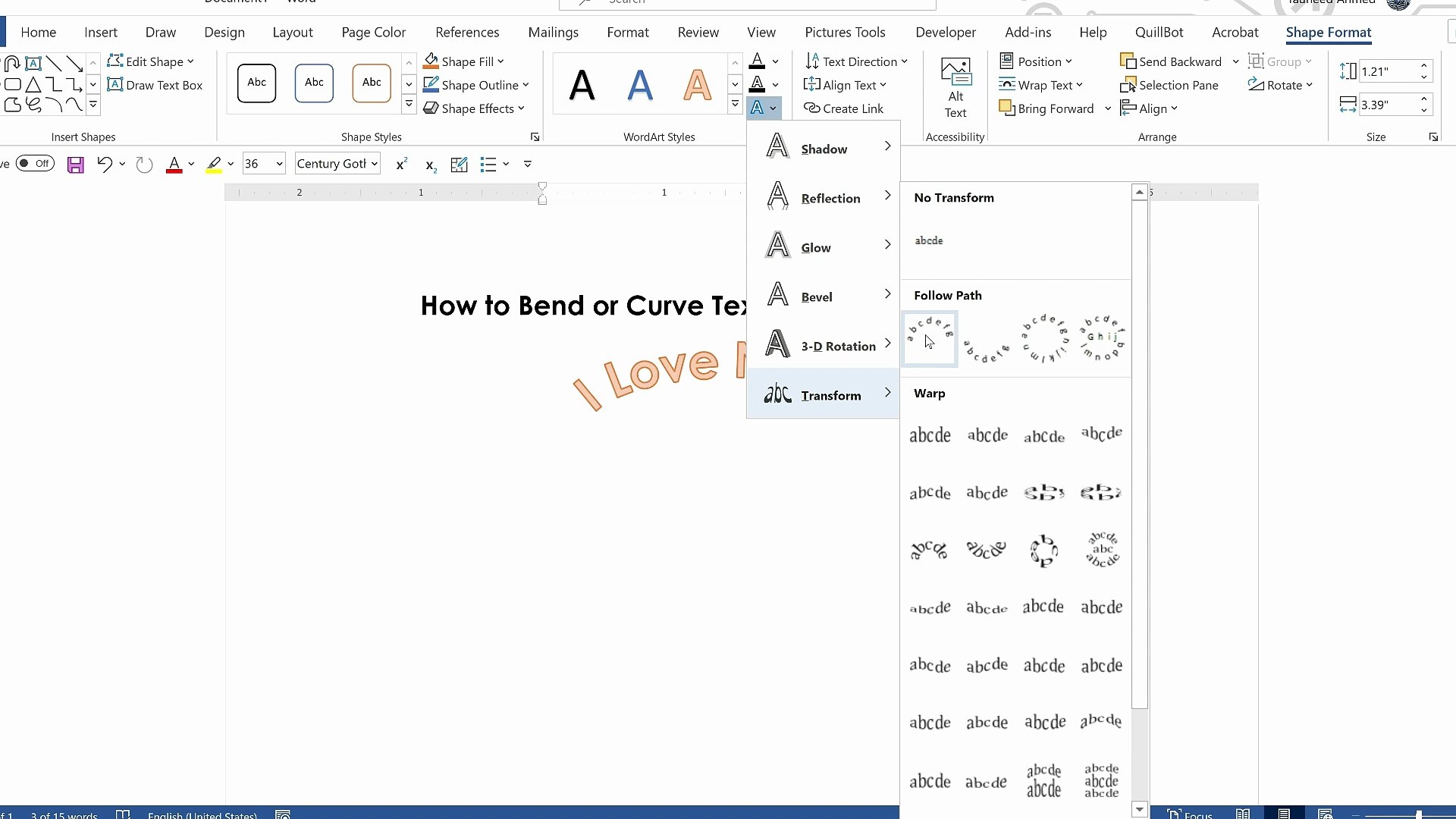Open the font size 36 dropdown
The image size is (1456, 819).
[279, 164]
